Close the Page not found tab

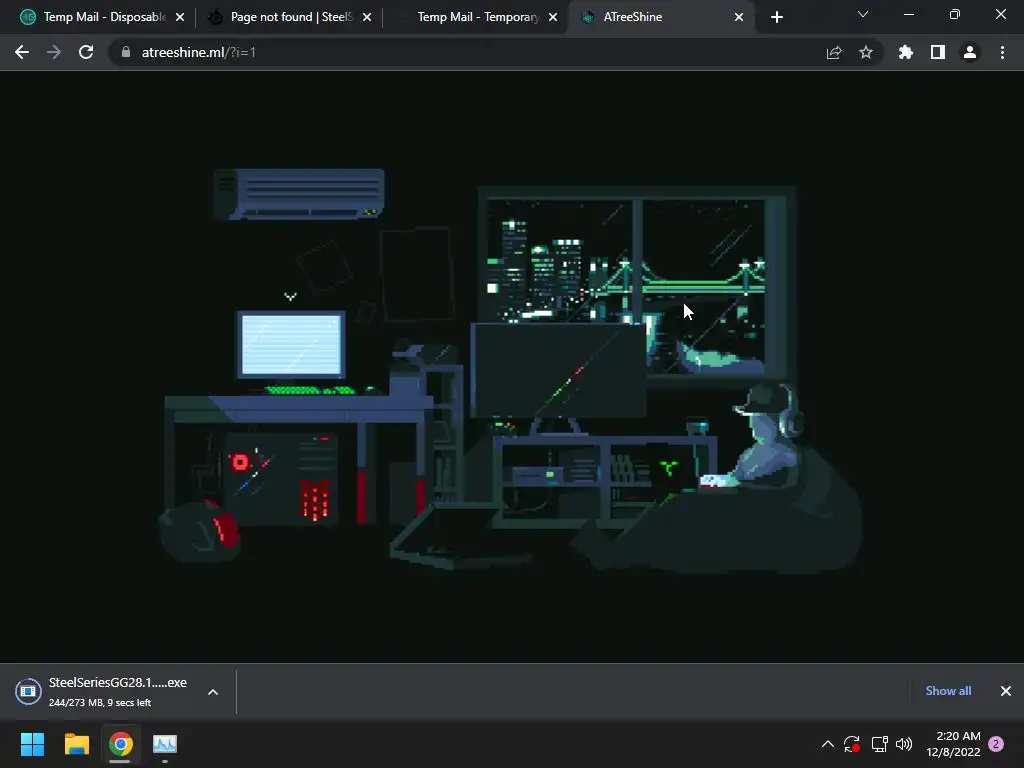tap(367, 17)
